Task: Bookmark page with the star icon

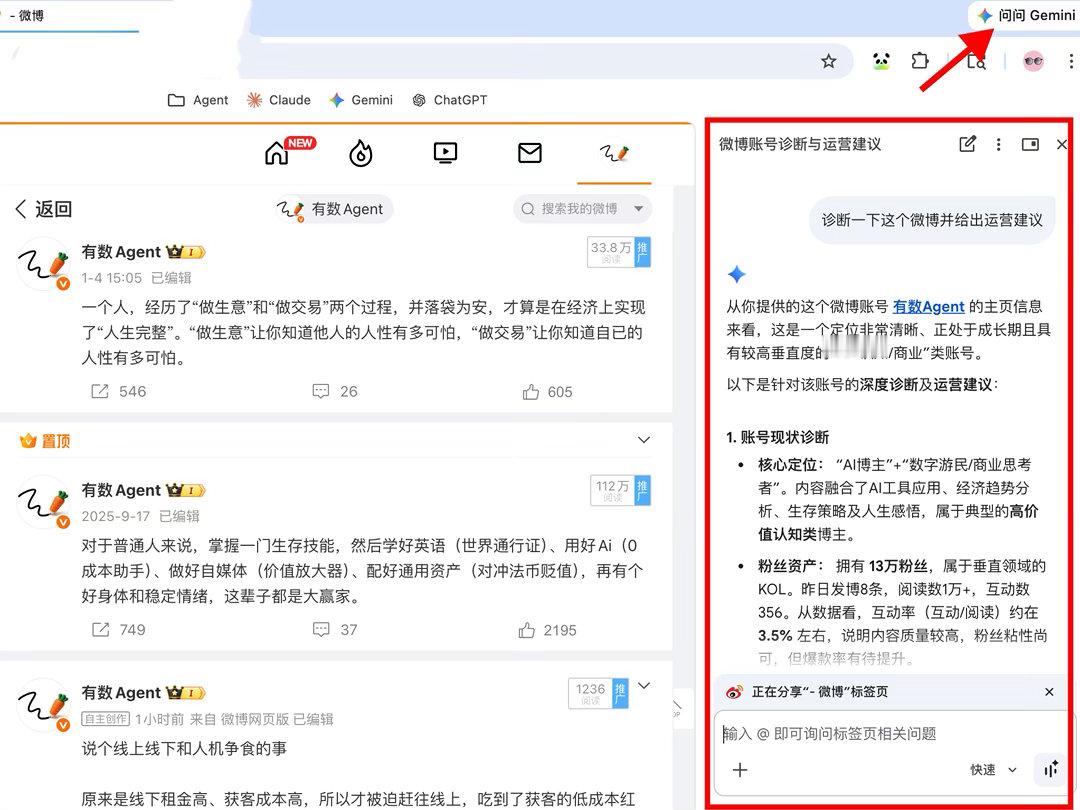Action: point(829,61)
